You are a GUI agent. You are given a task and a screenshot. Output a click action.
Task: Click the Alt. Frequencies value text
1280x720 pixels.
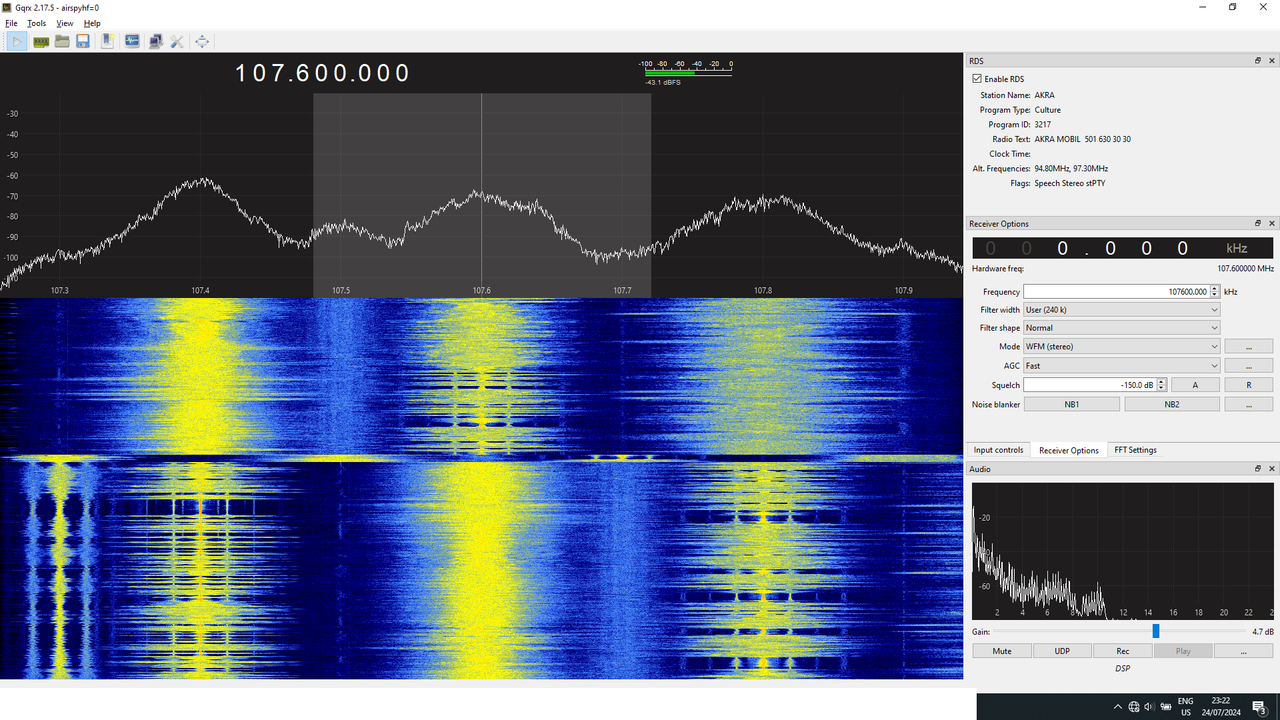1071,169
